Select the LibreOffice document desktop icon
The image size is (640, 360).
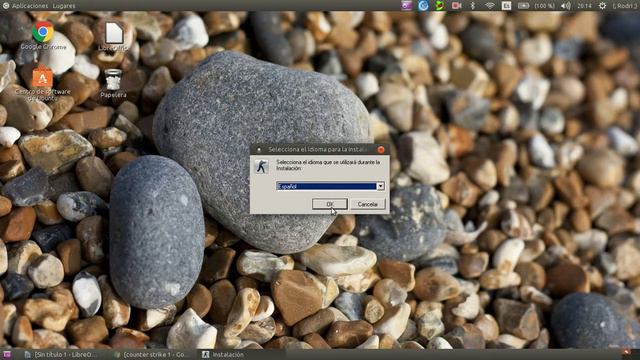(114, 33)
